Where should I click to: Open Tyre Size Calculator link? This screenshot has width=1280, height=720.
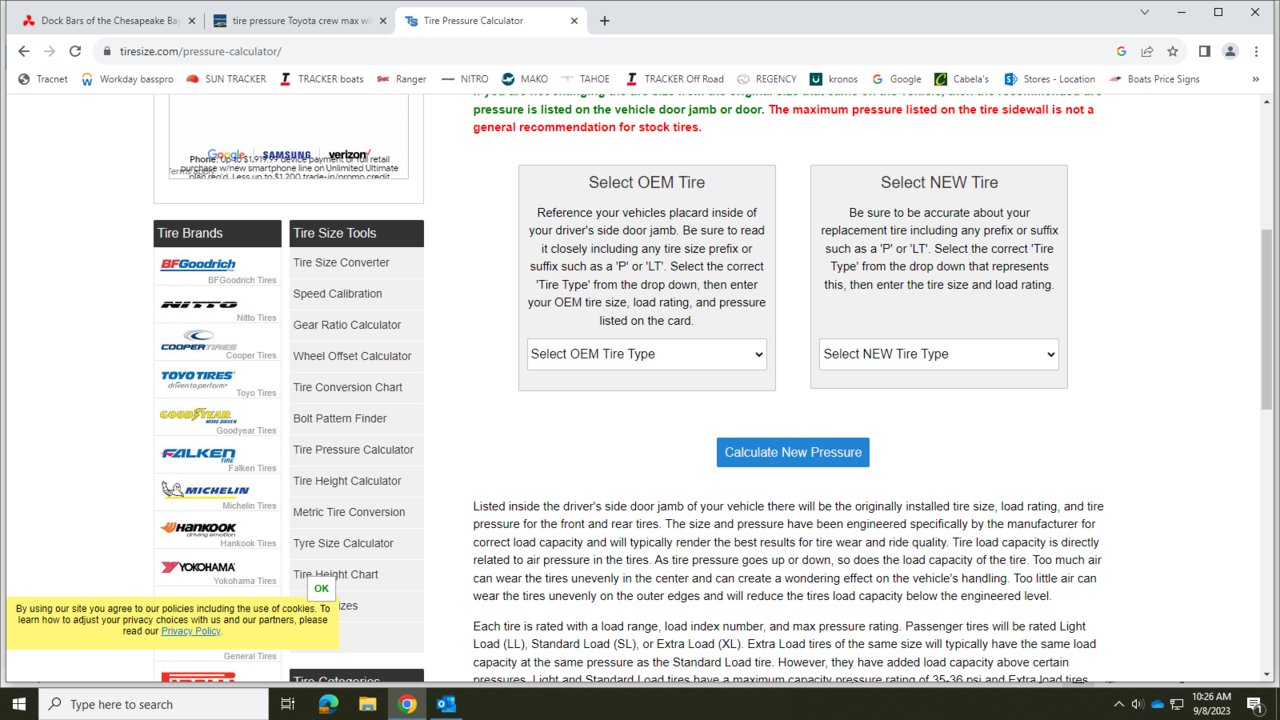[343, 543]
